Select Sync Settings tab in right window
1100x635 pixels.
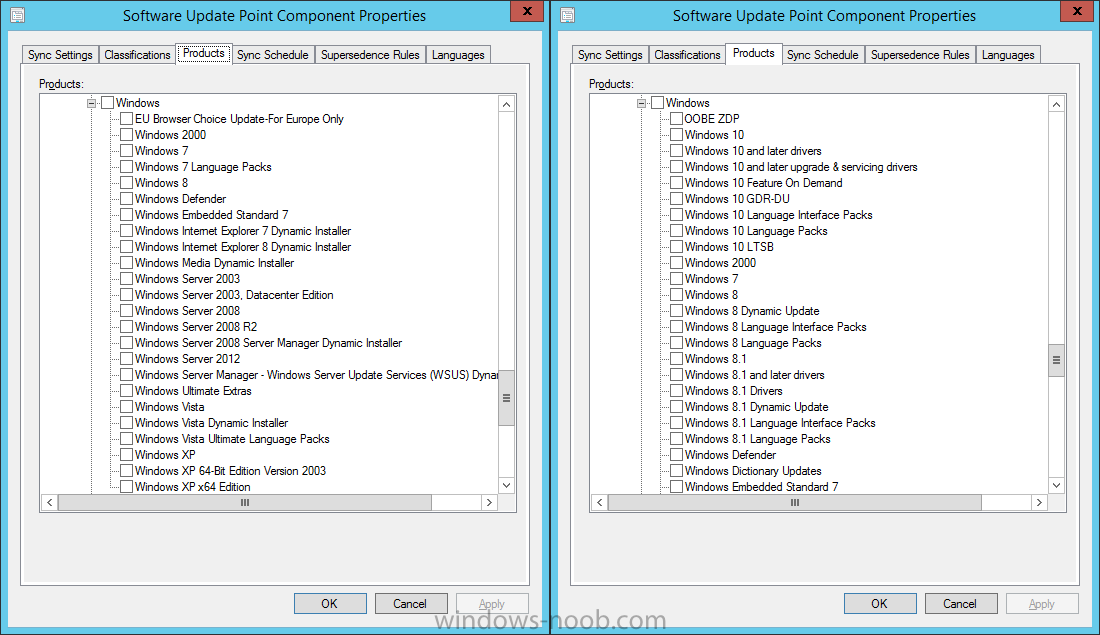click(610, 55)
